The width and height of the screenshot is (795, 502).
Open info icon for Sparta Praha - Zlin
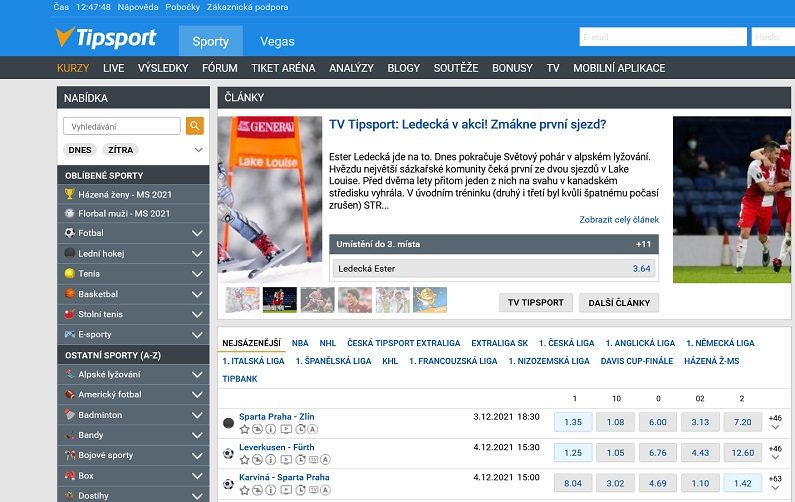(x=271, y=429)
